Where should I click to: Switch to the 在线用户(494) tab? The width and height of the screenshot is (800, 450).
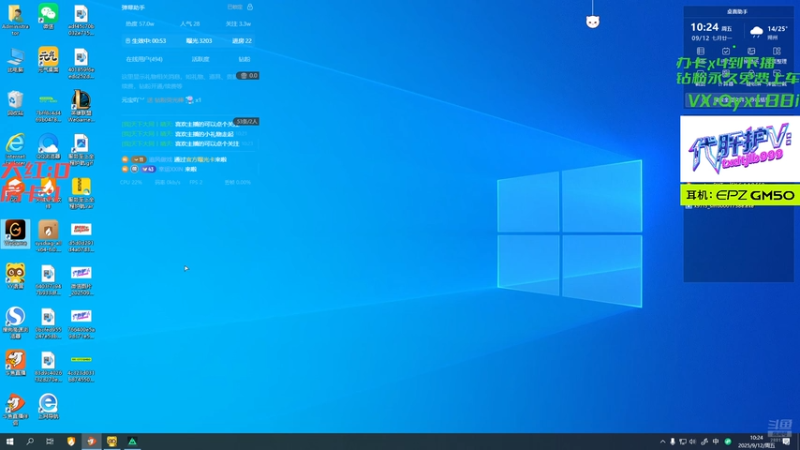point(144,59)
